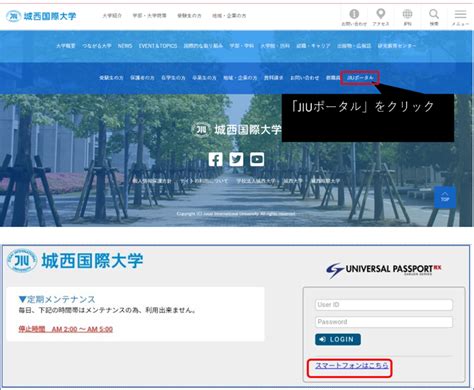Open the お問い合わせ contact info icon
This screenshot has width=474, height=390.
point(354,17)
